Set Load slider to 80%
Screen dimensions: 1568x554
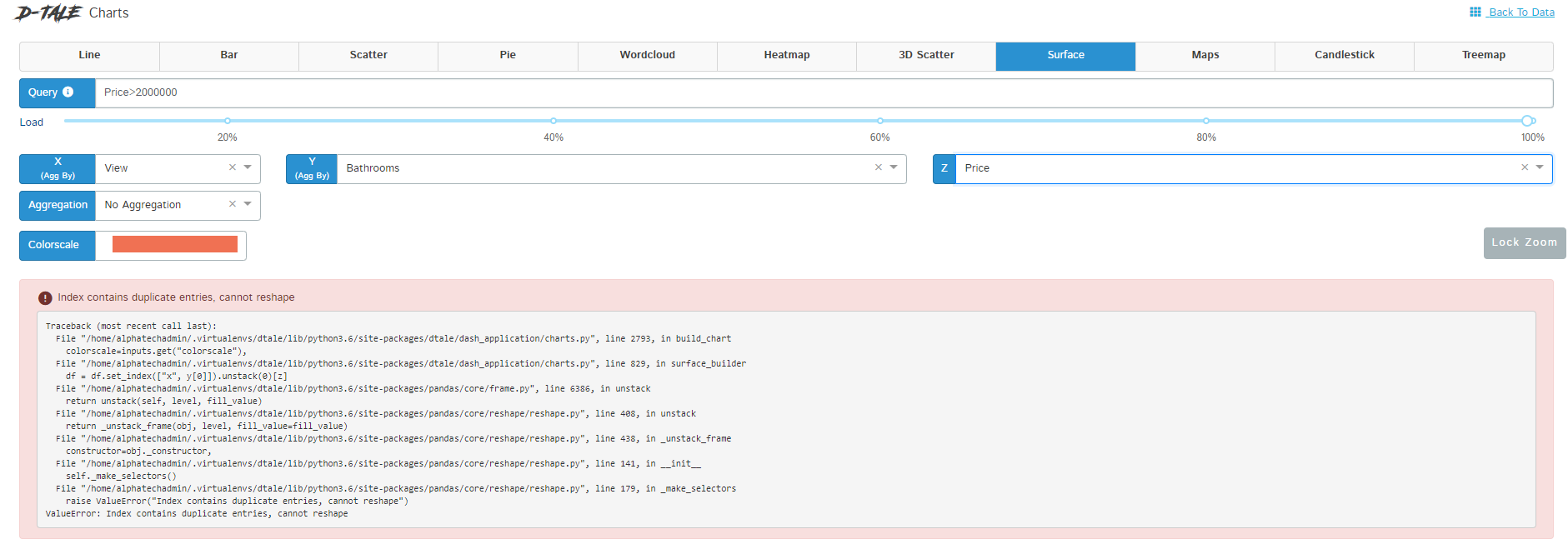pos(1206,121)
